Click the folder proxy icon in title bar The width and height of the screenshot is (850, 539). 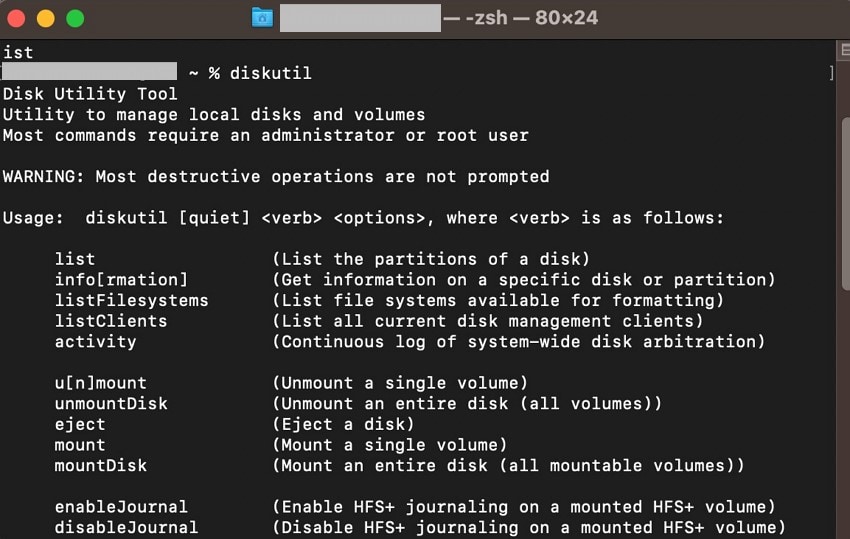pos(262,18)
